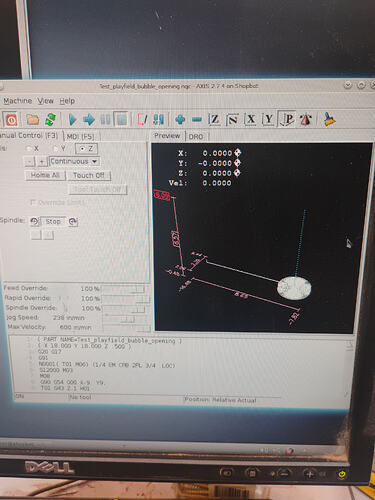Adjust the Rapid Override slider
The image size is (375, 500).
coord(125,299)
